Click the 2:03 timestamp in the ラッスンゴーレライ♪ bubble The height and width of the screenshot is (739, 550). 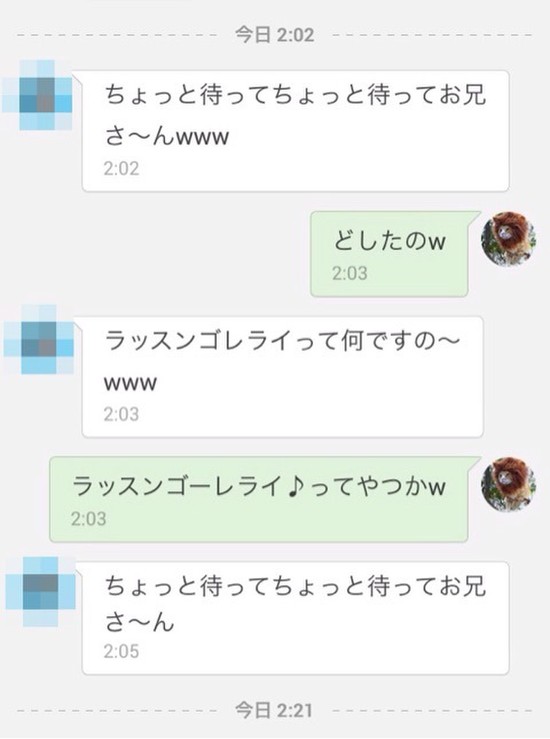(x=89, y=519)
